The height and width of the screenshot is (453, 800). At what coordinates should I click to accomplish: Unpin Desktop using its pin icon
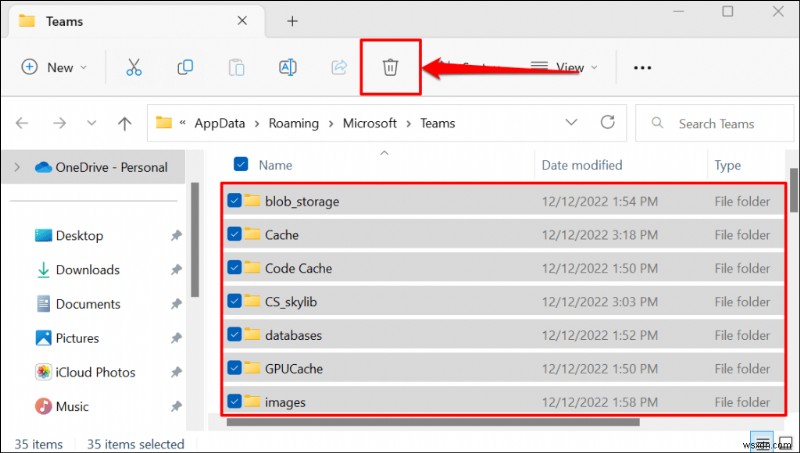pos(176,235)
